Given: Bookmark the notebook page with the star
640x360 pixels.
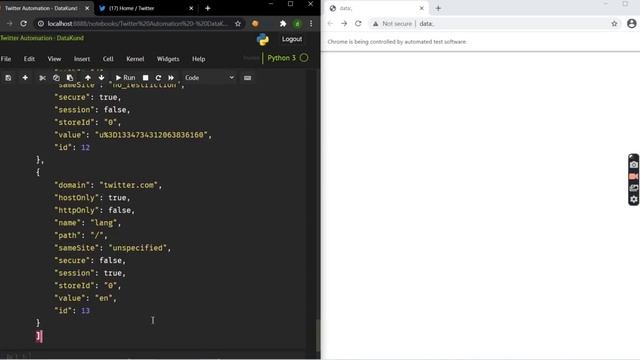Looking at the screenshot, I should (x=238, y=24).
